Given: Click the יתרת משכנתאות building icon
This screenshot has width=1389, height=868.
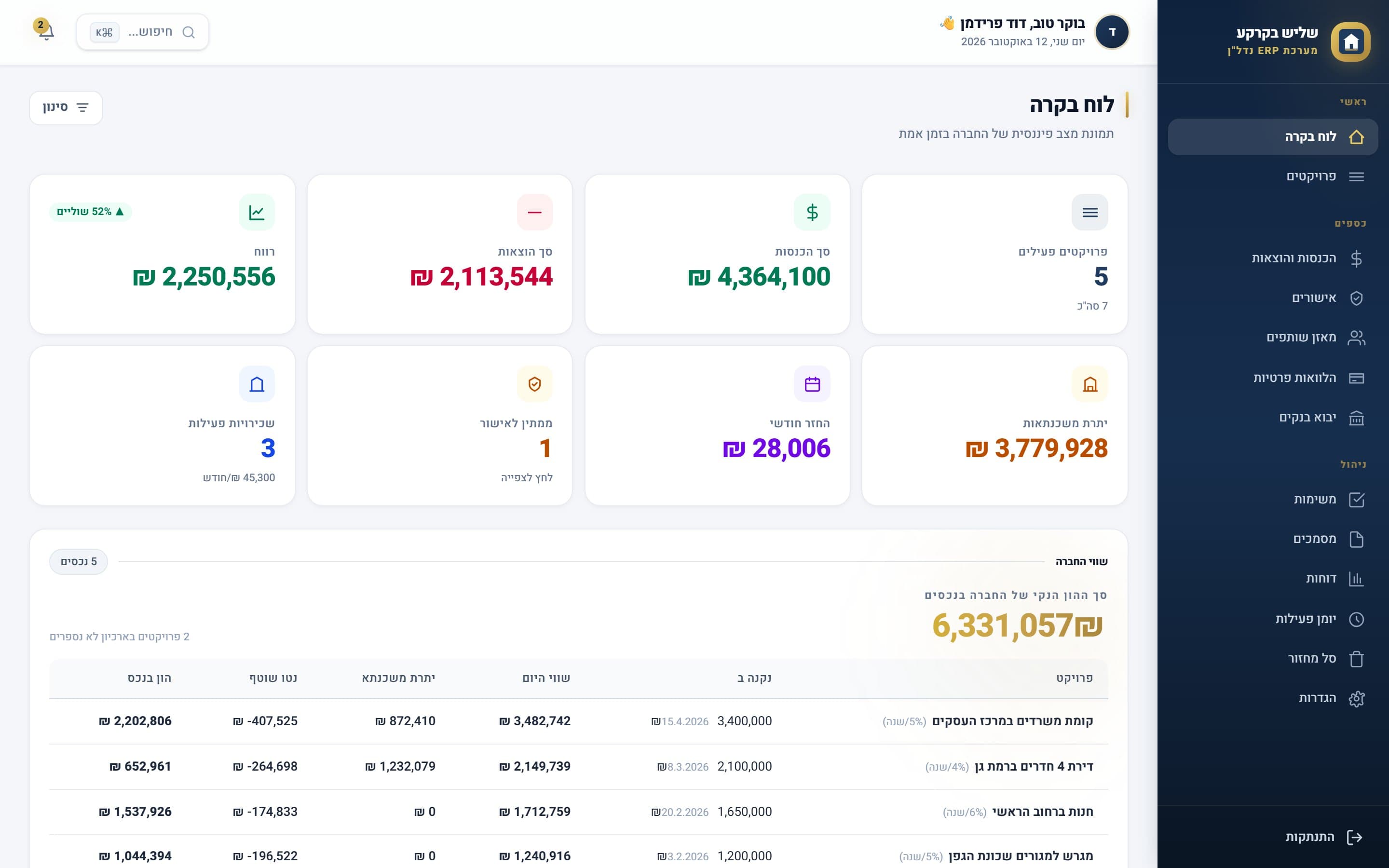Looking at the screenshot, I should click(x=1089, y=384).
